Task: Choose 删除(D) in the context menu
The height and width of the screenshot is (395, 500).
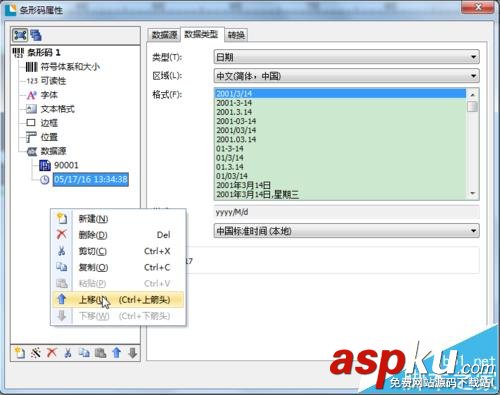Action: 118,235
